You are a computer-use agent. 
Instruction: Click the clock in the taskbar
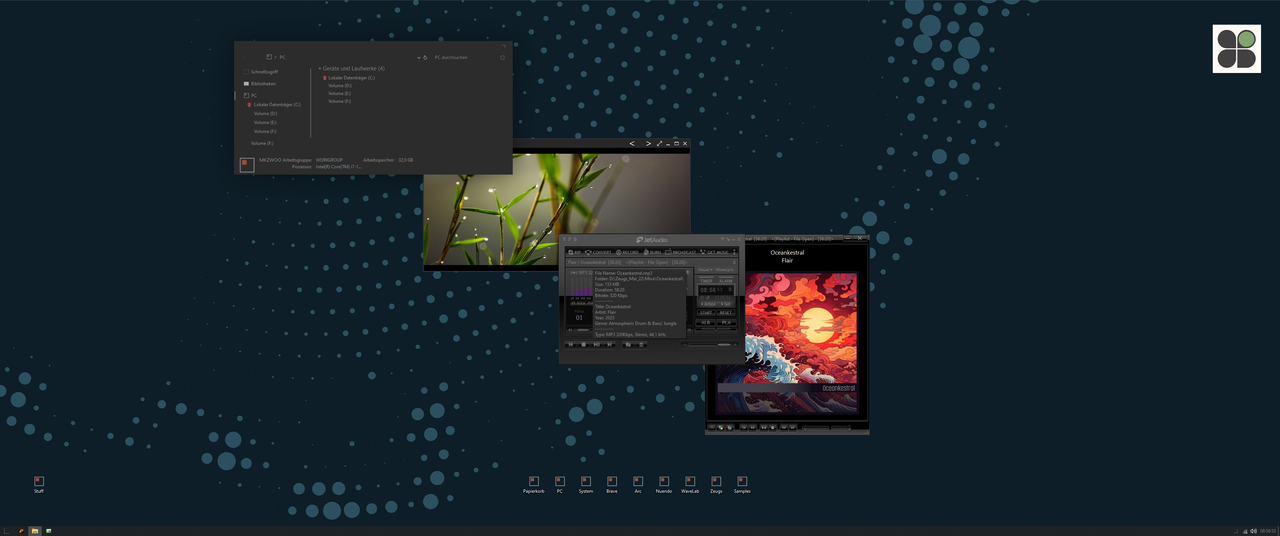pyautogui.click(x=1267, y=531)
